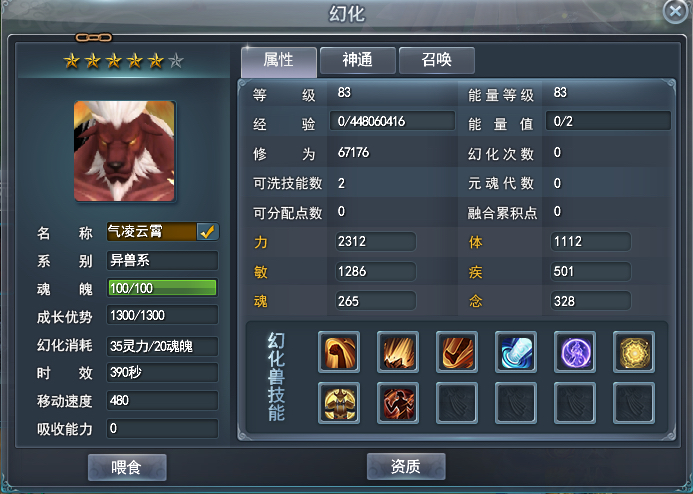The image size is (693, 494).
Task: Click the golden rune circle skill icon
Action: click(634, 352)
